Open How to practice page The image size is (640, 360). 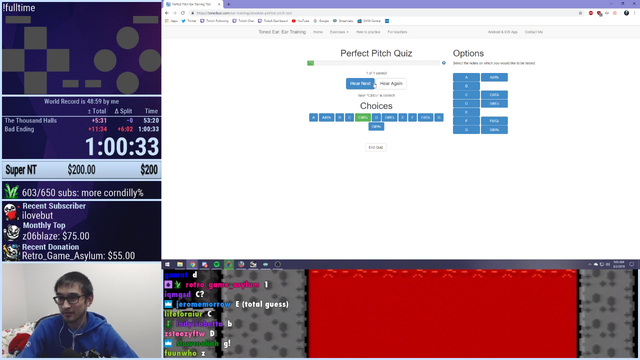(x=368, y=32)
